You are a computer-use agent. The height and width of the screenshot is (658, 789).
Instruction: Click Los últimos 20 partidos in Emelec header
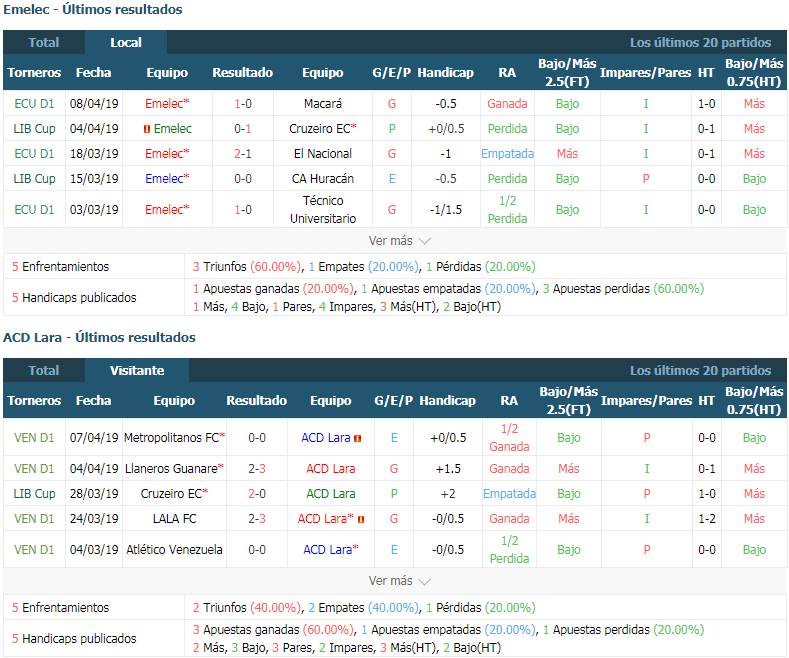click(700, 42)
